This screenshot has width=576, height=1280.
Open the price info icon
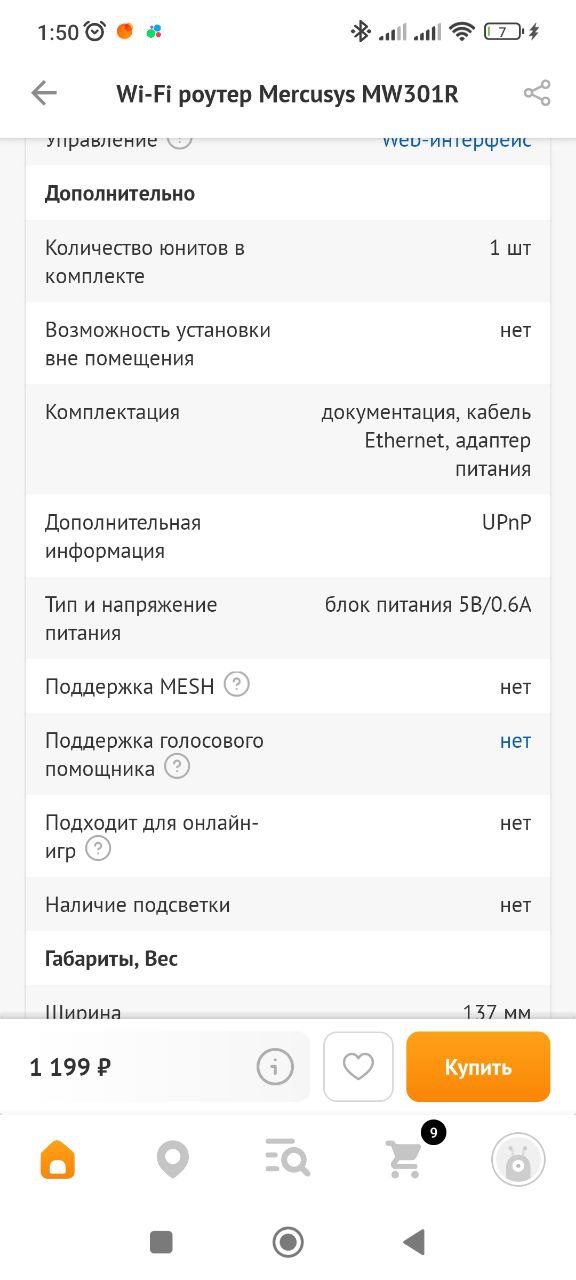[x=275, y=1067]
